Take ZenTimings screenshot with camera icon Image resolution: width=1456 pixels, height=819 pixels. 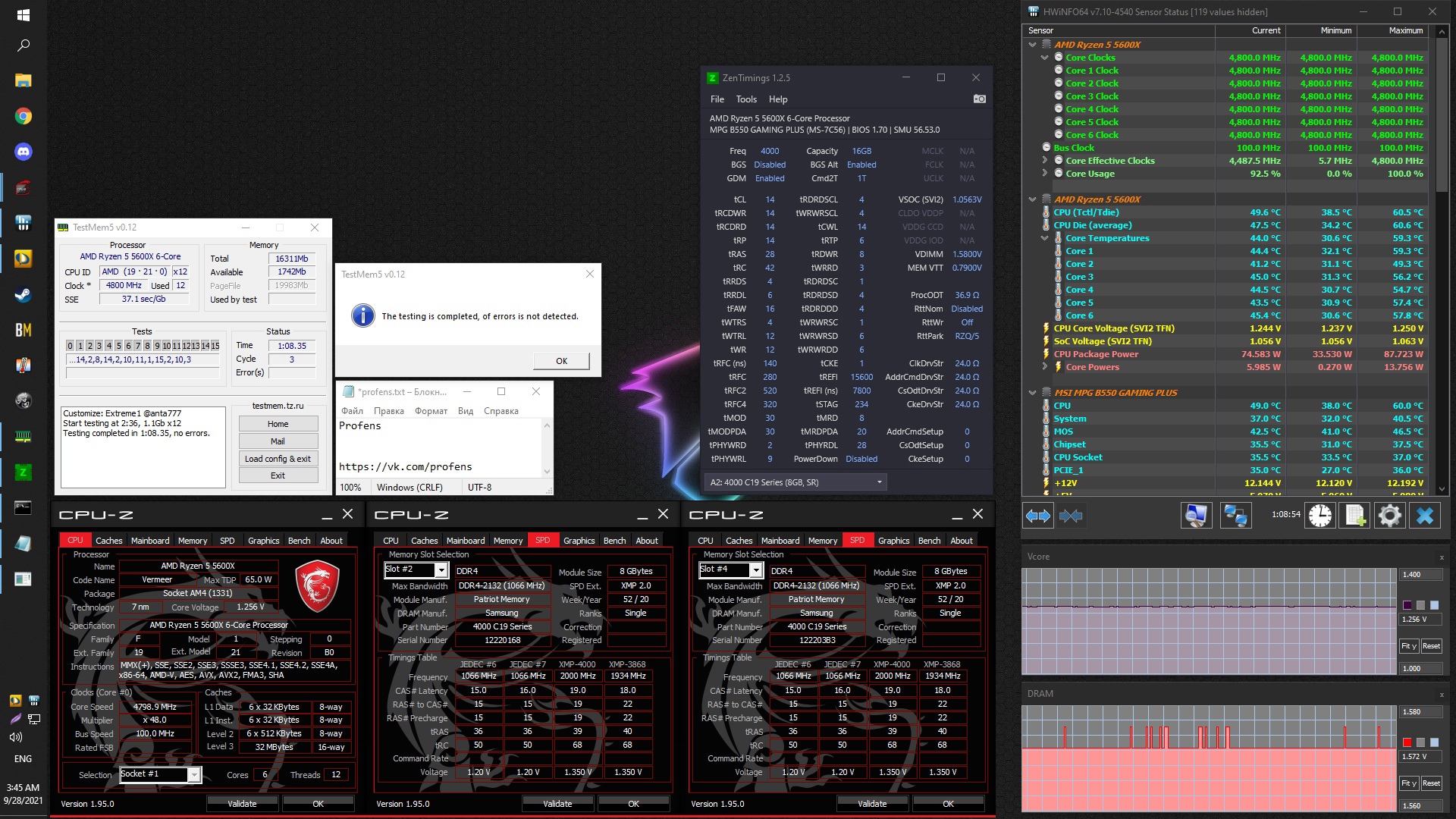point(979,99)
